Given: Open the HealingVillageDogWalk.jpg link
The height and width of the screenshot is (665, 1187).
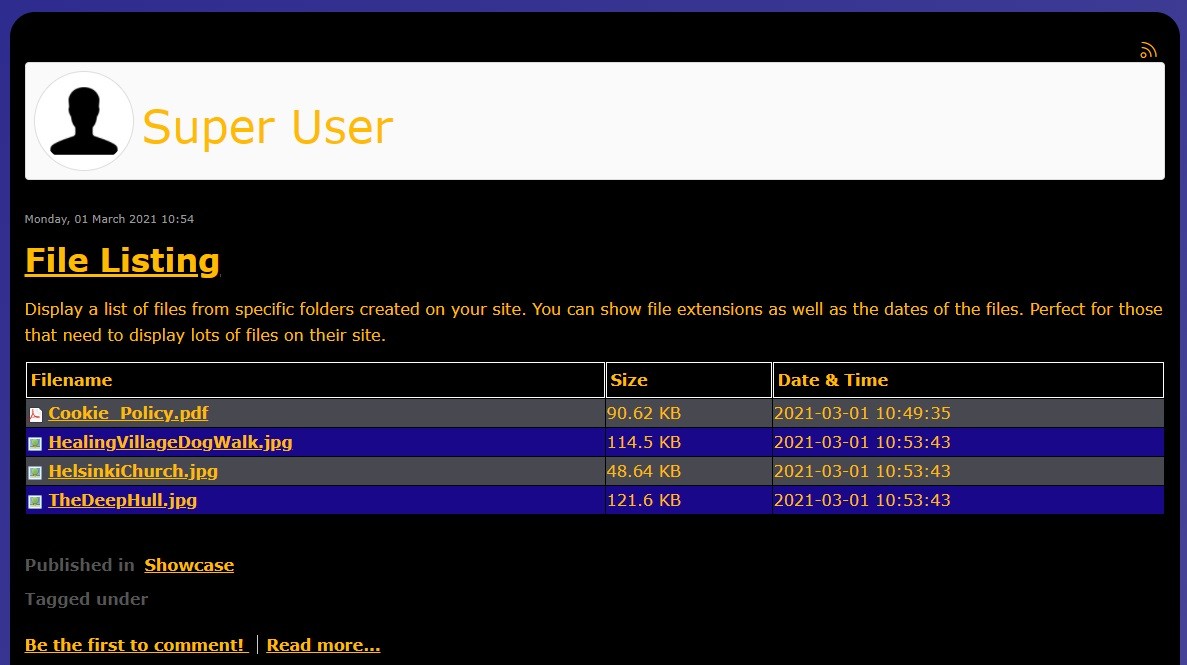Looking at the screenshot, I should click(x=170, y=442).
